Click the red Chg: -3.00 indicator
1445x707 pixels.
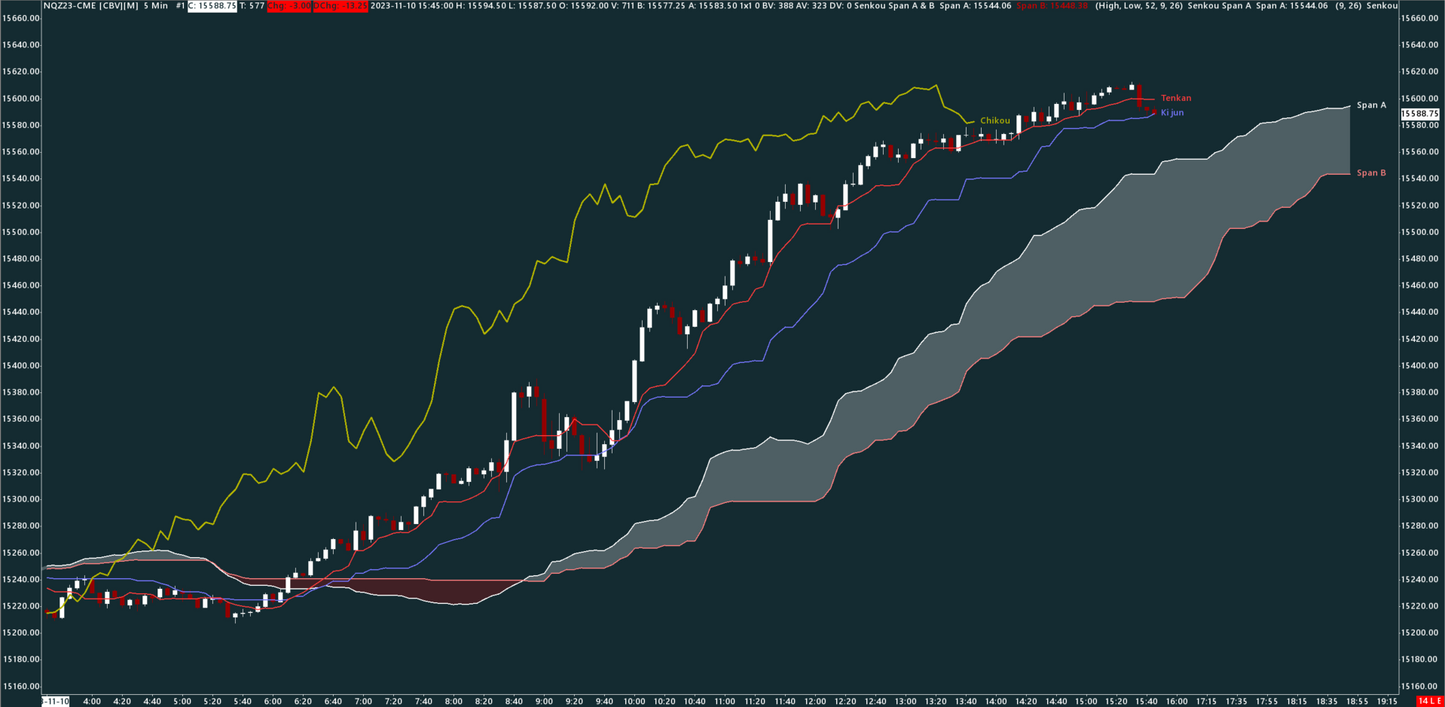coord(289,7)
